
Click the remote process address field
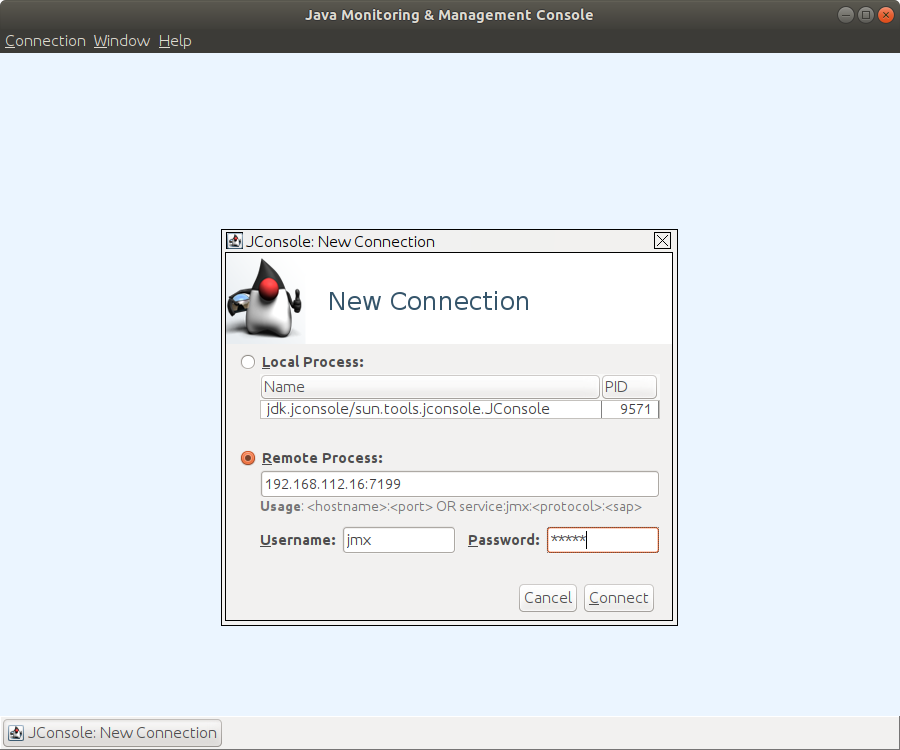pyautogui.click(x=459, y=484)
